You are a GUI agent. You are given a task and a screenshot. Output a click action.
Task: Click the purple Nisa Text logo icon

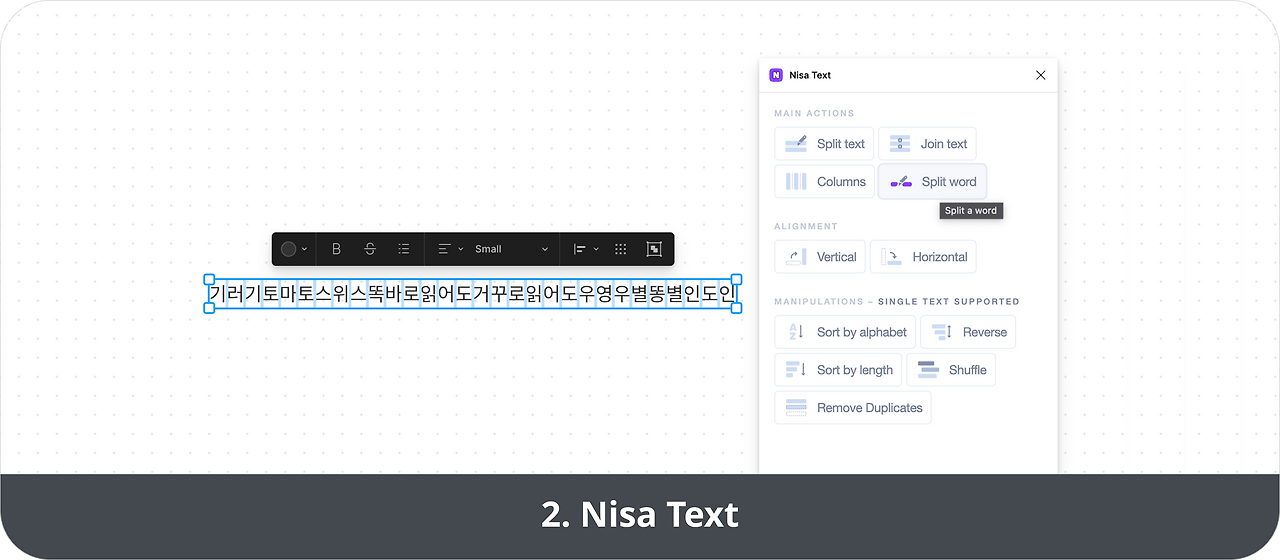coord(776,75)
